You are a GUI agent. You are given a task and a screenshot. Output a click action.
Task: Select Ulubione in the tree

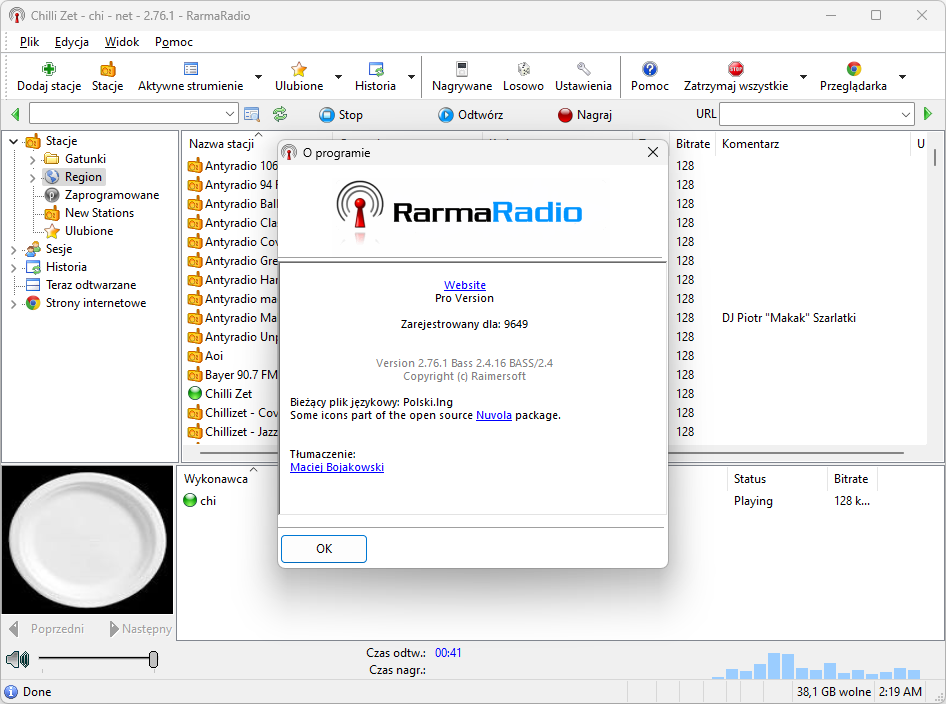tap(89, 231)
